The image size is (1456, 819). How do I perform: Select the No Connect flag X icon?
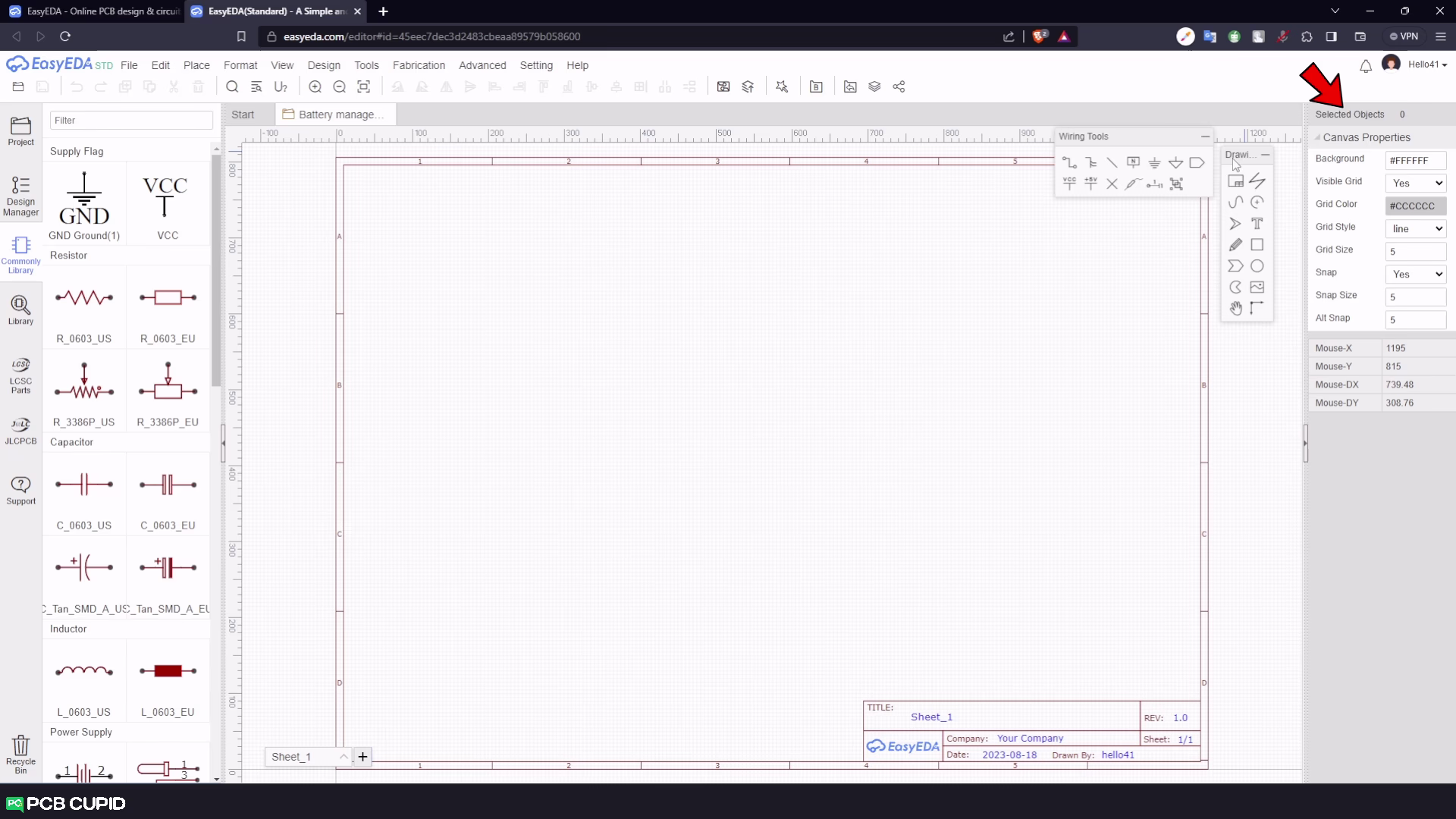tap(1112, 184)
